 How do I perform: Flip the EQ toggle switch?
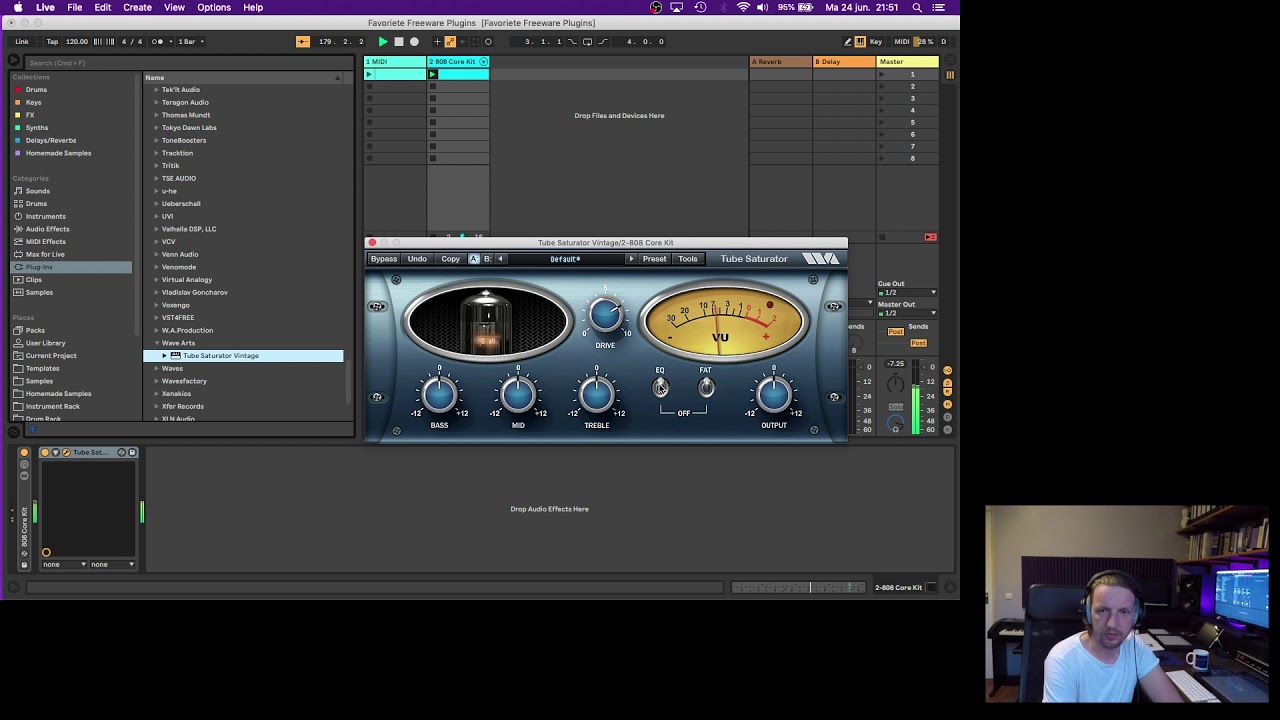660,388
